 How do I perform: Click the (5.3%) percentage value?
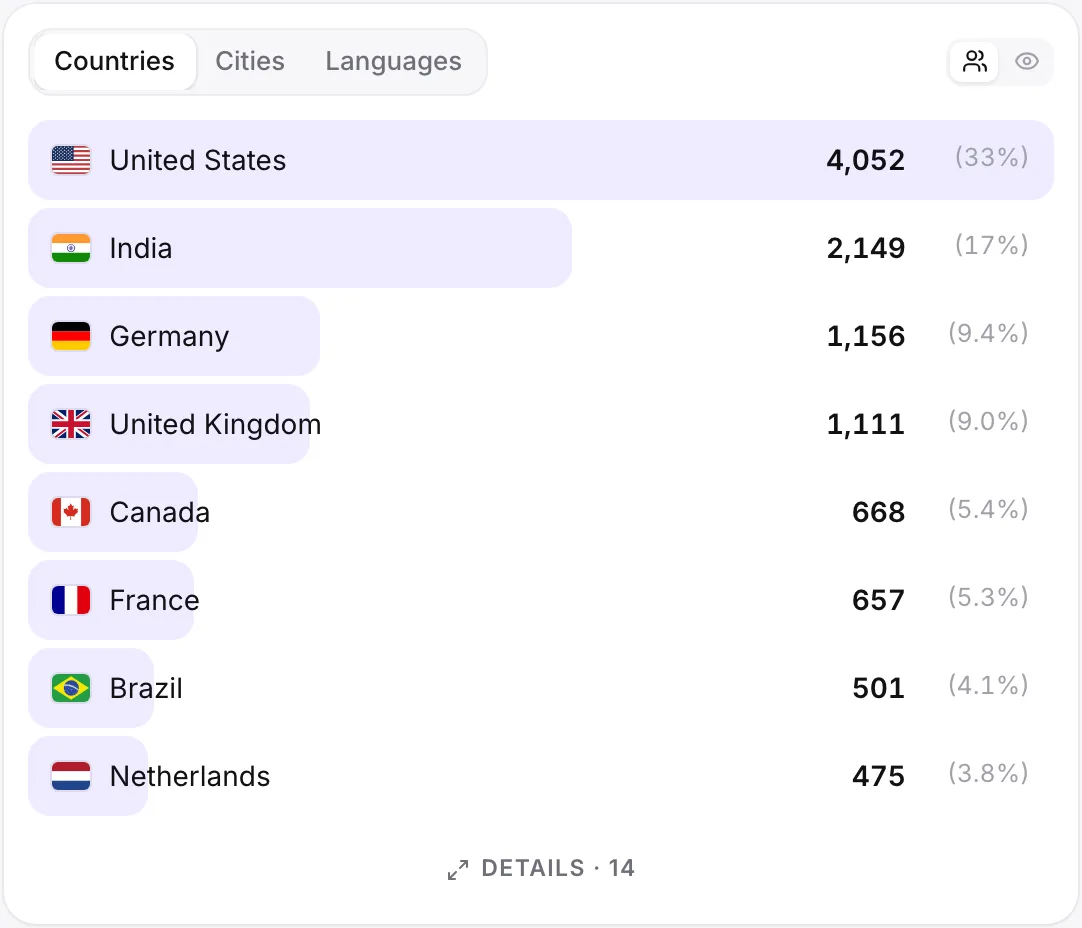click(x=988, y=598)
